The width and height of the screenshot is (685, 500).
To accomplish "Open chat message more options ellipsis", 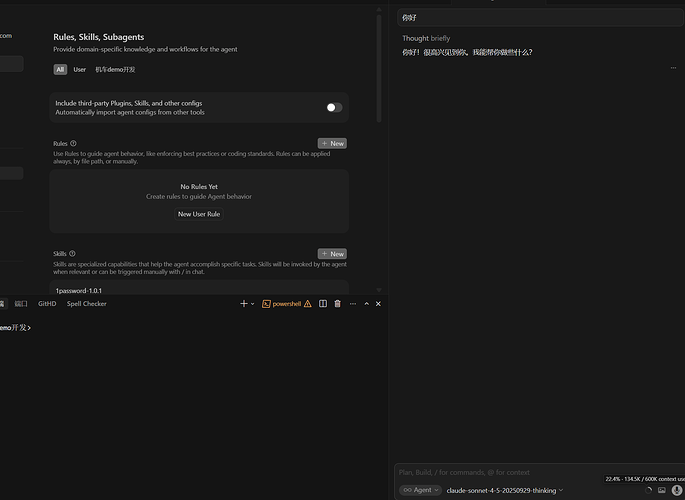I will [673, 68].
